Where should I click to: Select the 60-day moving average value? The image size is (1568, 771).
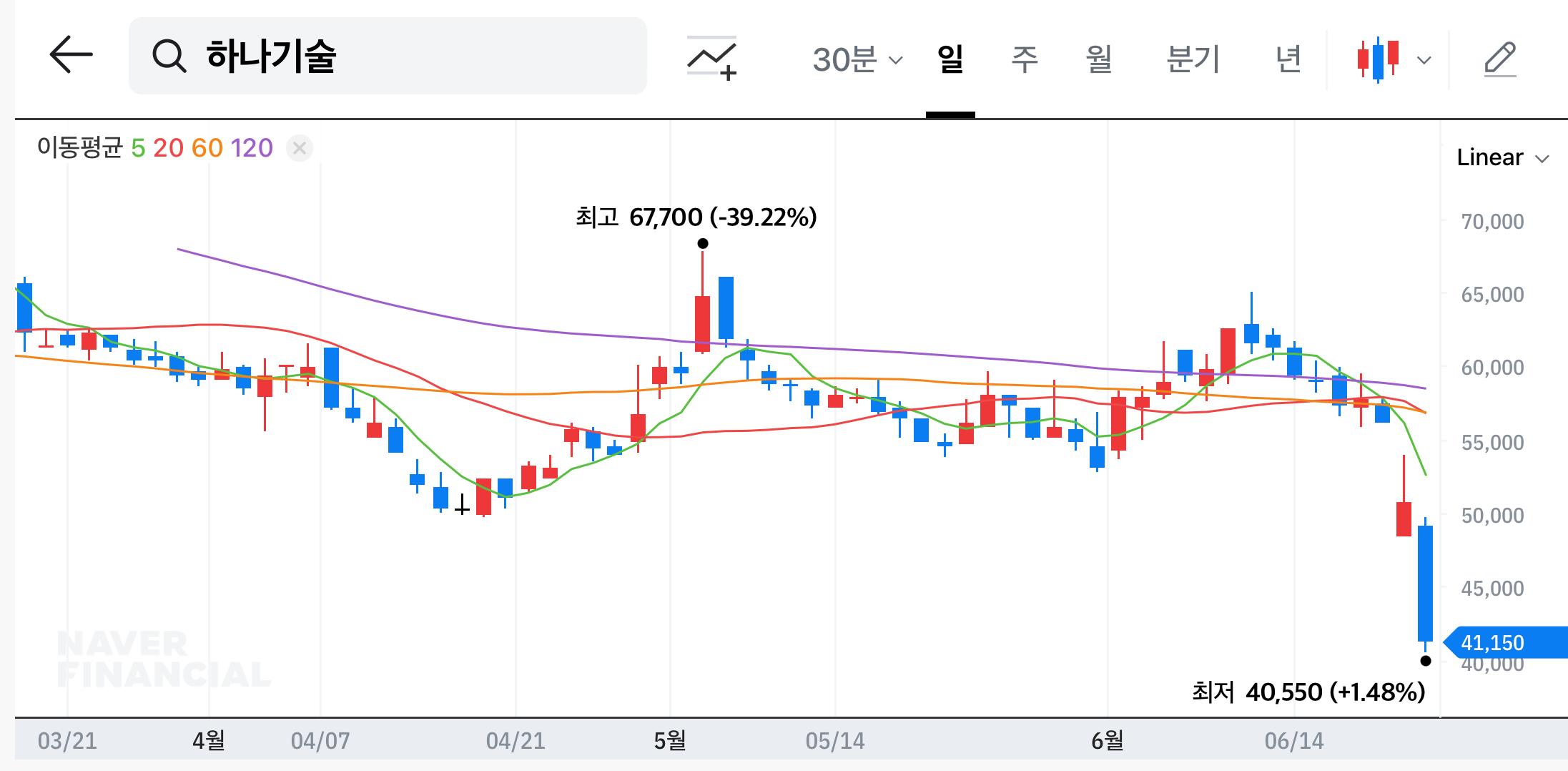tap(207, 148)
